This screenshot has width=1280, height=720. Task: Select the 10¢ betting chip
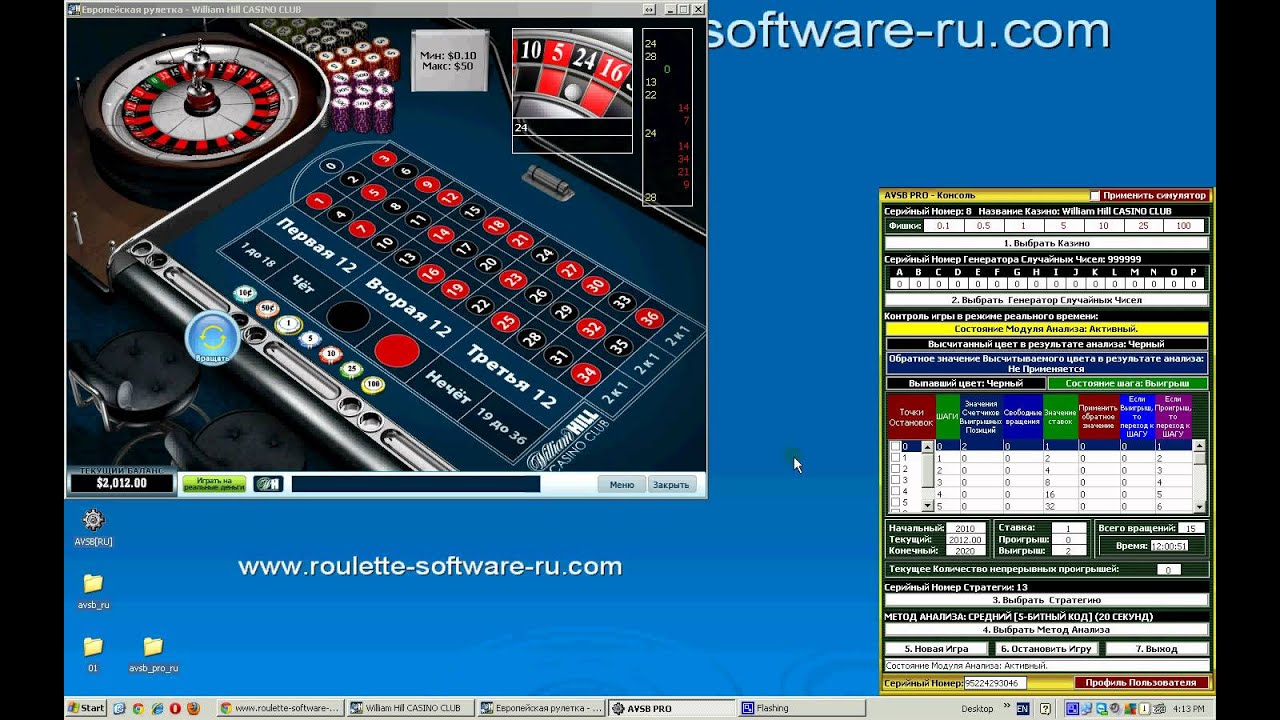point(244,293)
